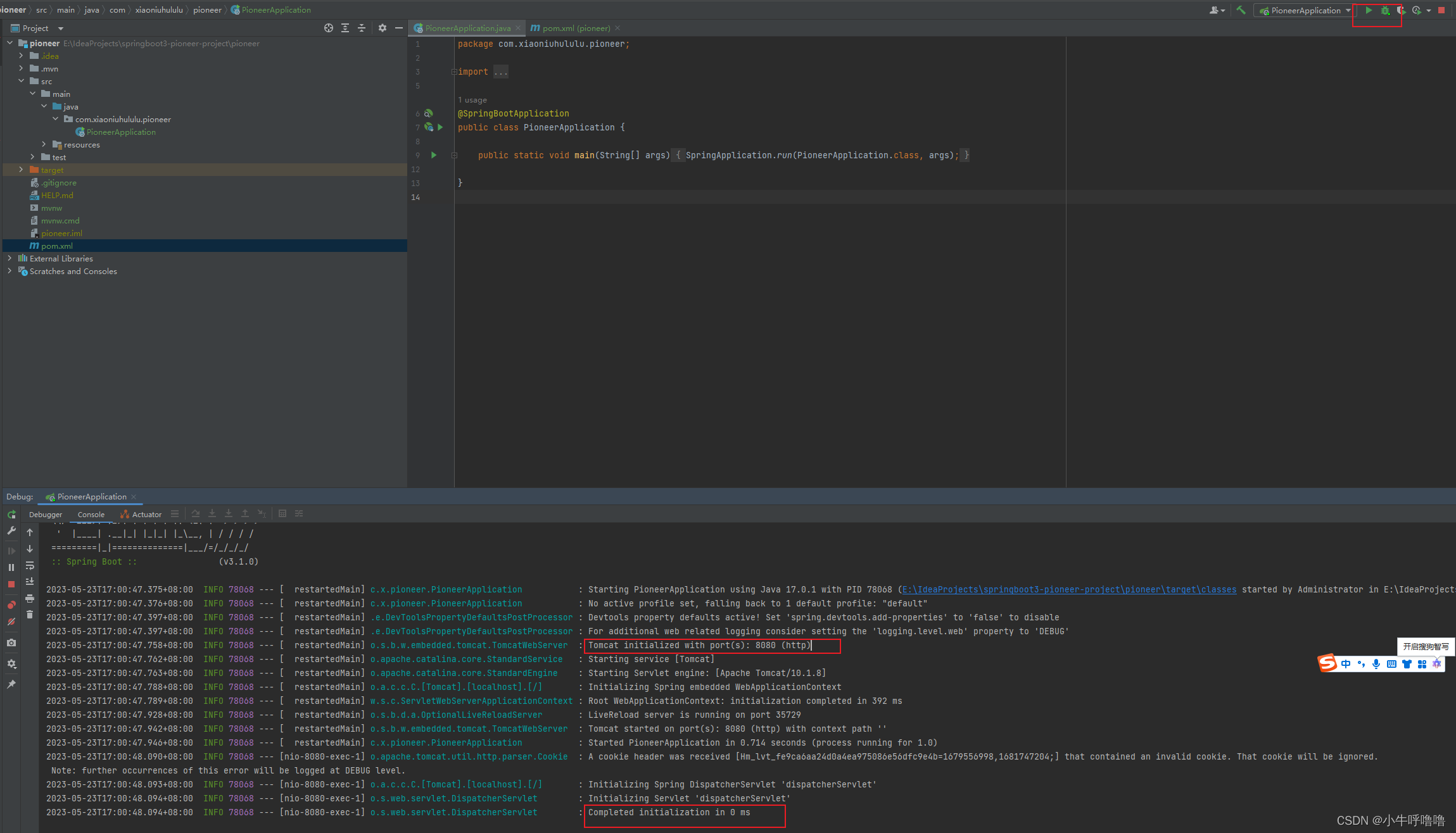Screen dimensions: 1456x833
Task: Click the run gutter icon beside the class declaration
Action: (441, 127)
